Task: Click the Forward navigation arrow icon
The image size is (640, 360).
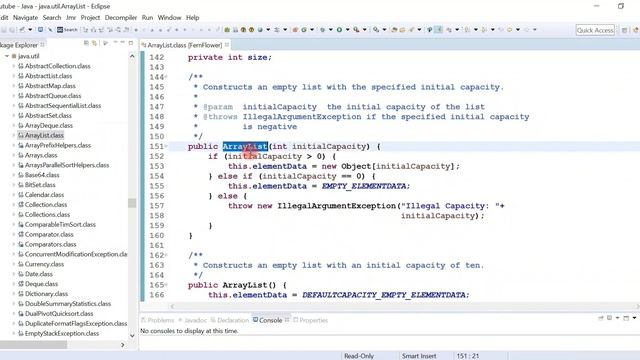Action: (527, 30)
